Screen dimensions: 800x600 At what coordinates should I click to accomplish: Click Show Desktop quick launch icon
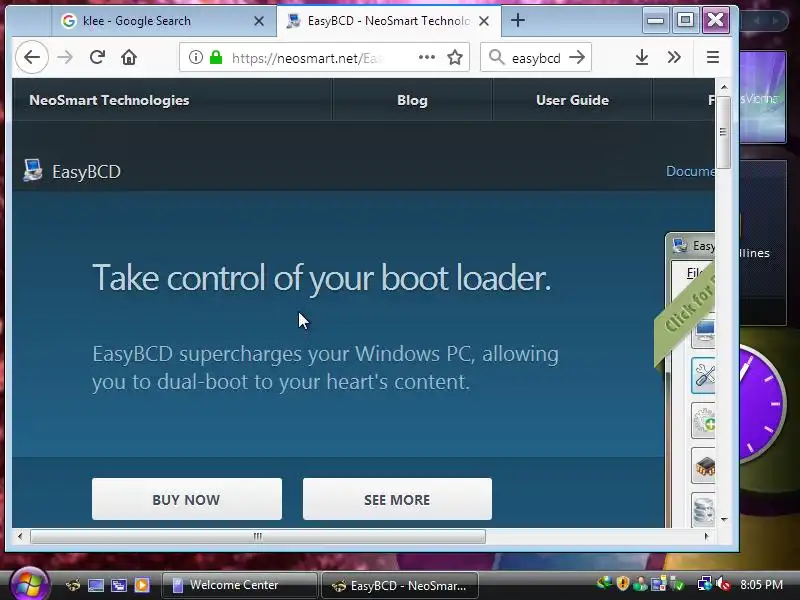pyautogui.click(x=96, y=585)
